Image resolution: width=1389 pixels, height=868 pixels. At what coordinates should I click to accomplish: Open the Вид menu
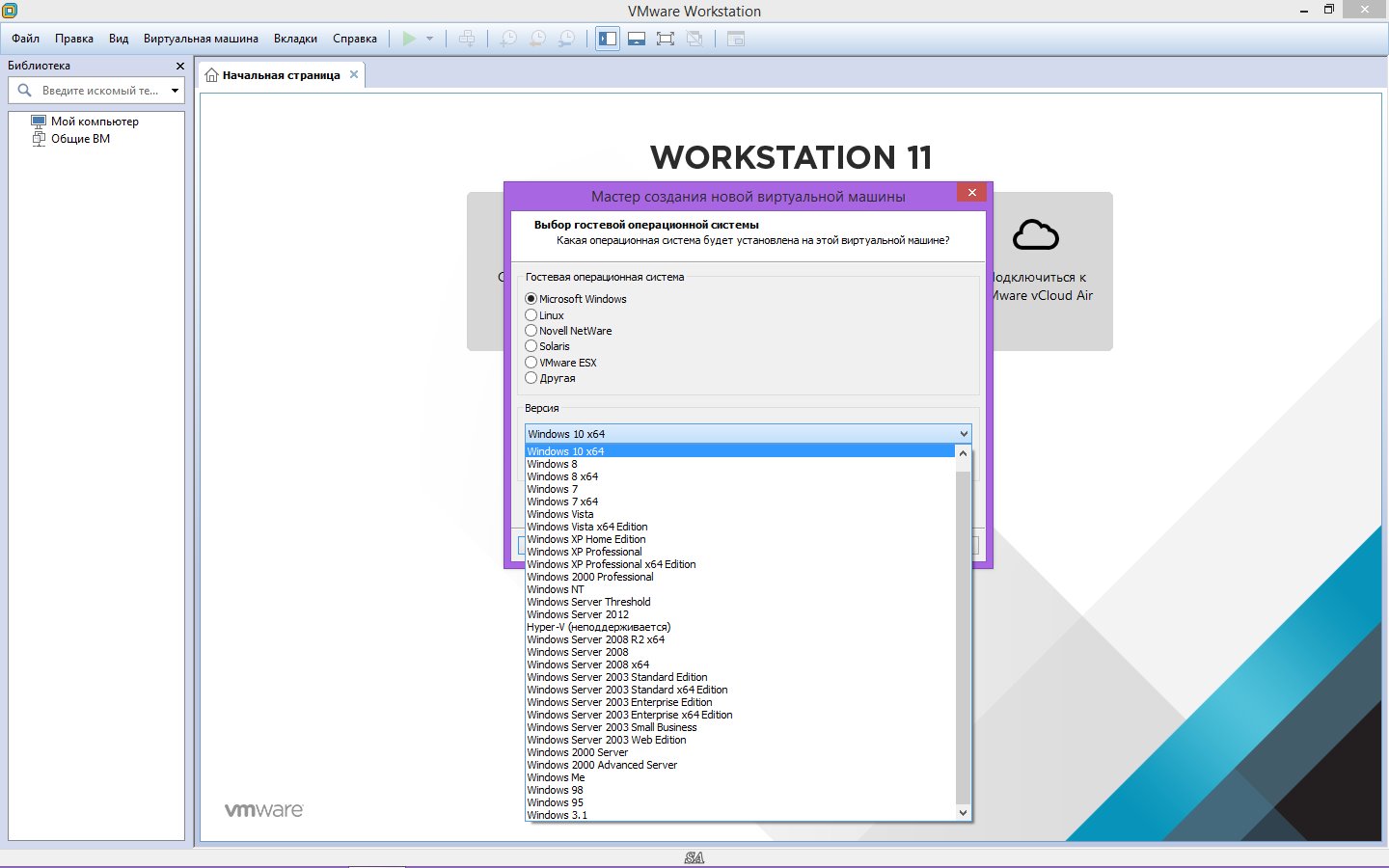tap(119, 39)
